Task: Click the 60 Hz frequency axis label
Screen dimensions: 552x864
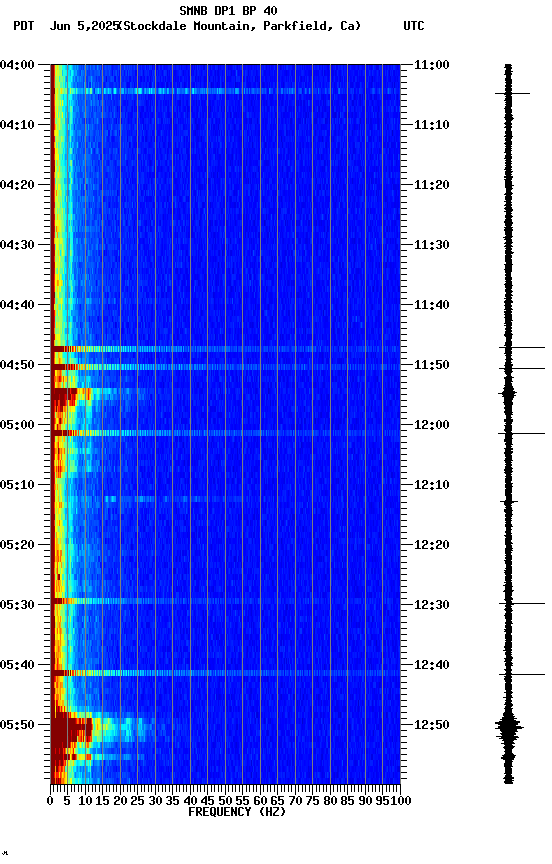Action: [260, 801]
